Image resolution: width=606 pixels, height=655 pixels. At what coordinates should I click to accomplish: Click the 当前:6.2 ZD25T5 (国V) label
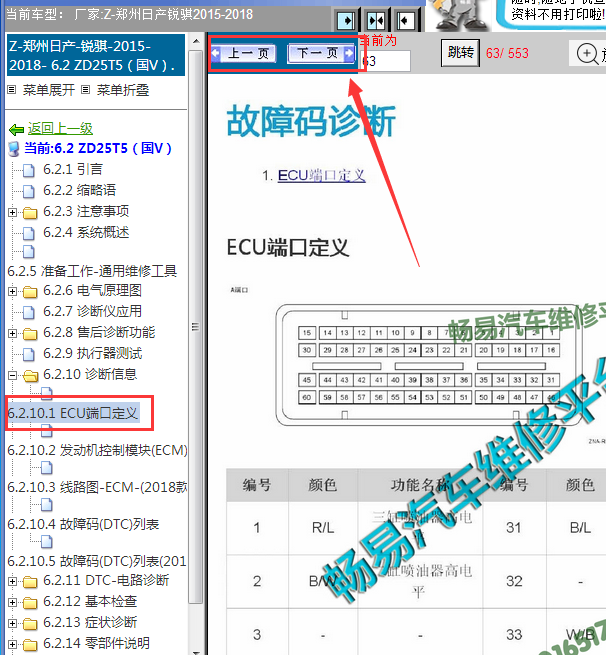pos(98,148)
